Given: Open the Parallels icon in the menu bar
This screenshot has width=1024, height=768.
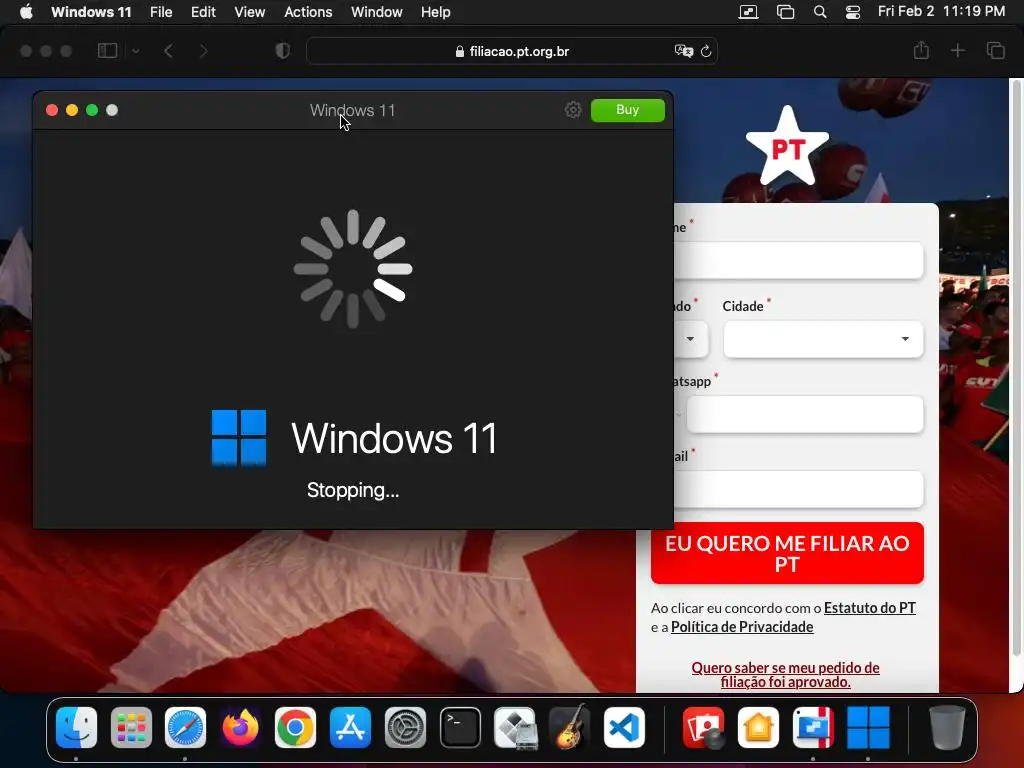Looking at the screenshot, I should pos(748,12).
